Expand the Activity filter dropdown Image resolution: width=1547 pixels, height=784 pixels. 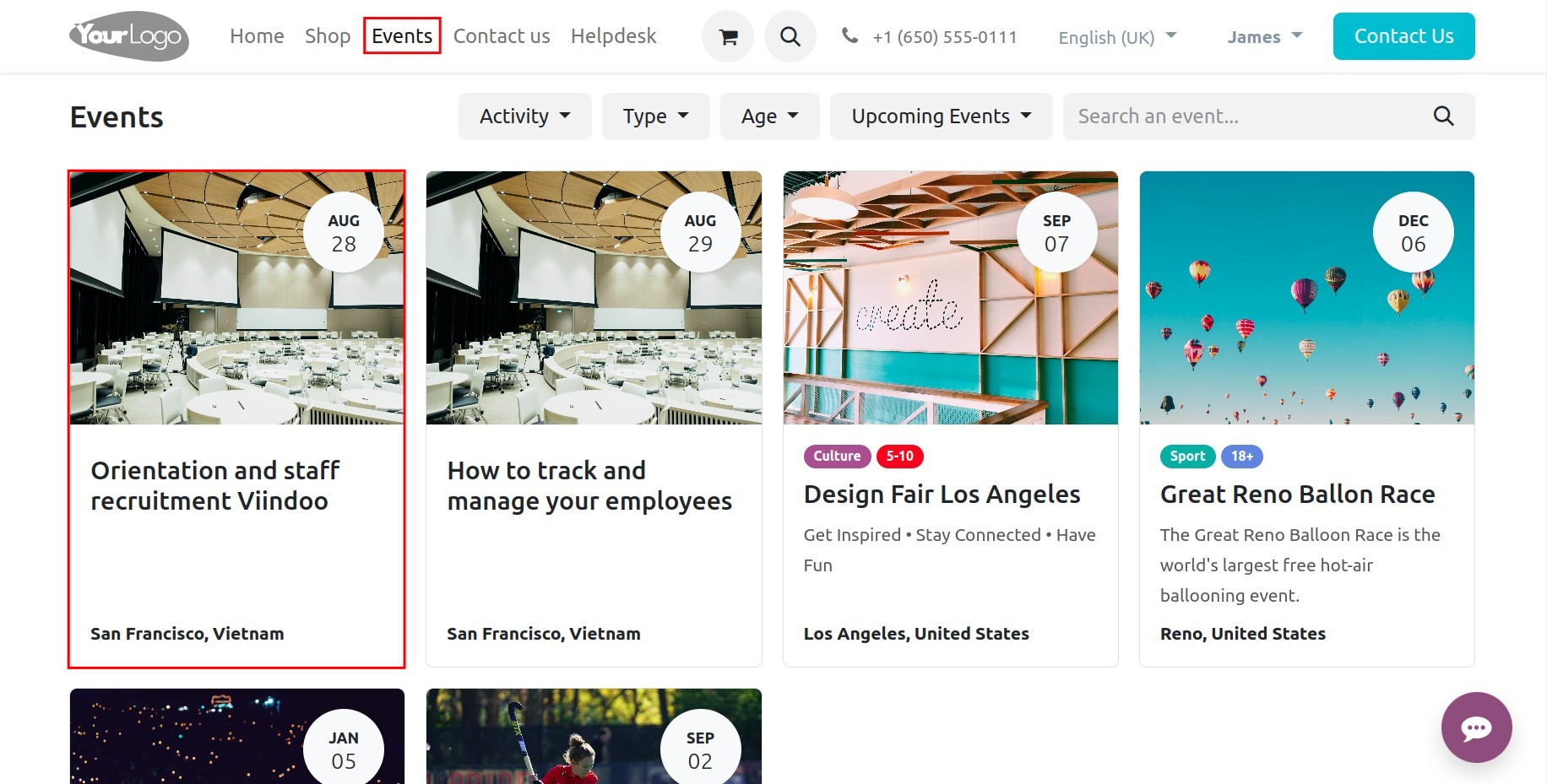(x=525, y=116)
